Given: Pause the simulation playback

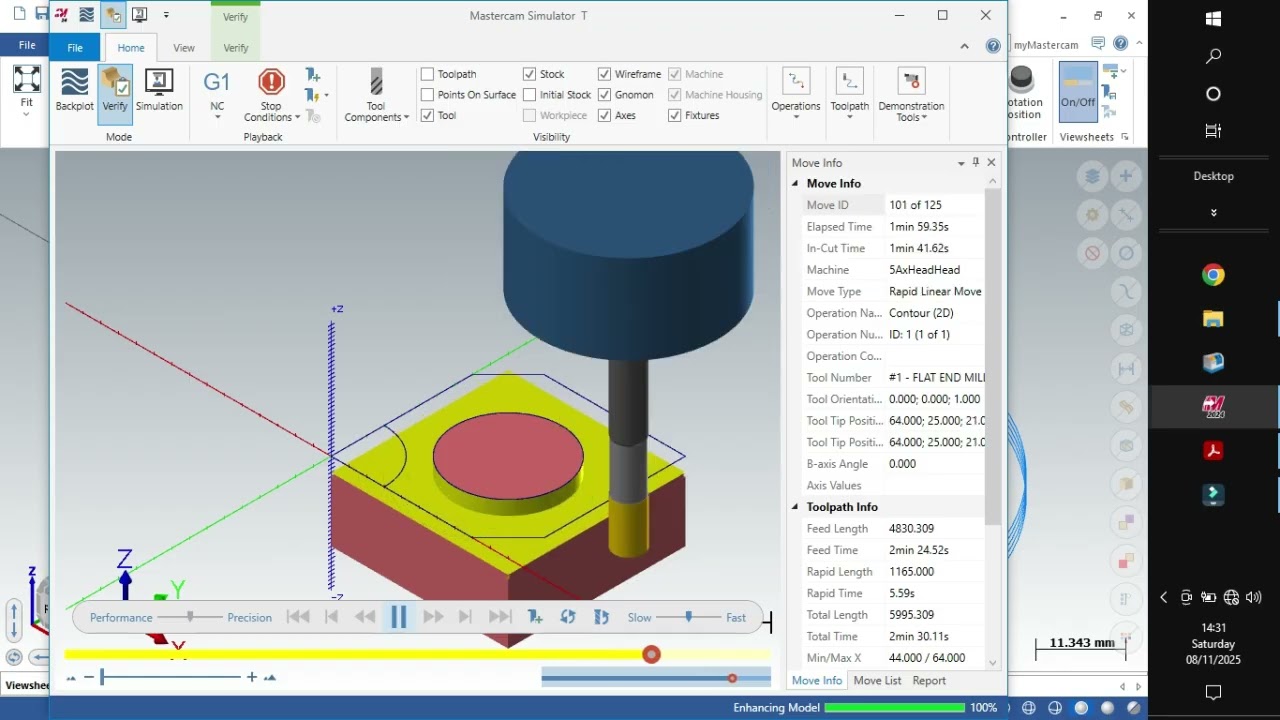Looking at the screenshot, I should coord(398,617).
